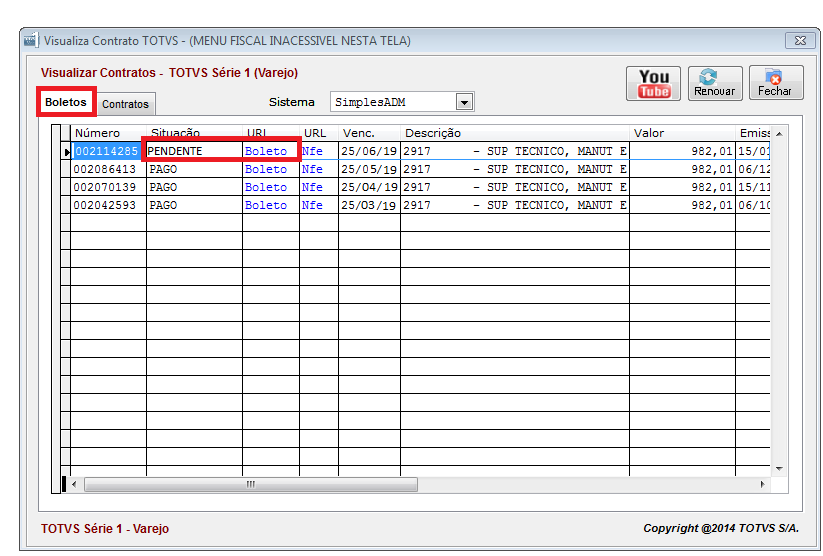The height and width of the screenshot is (556, 823).
Task: Click due date 25/04/19
Action: coord(369,187)
